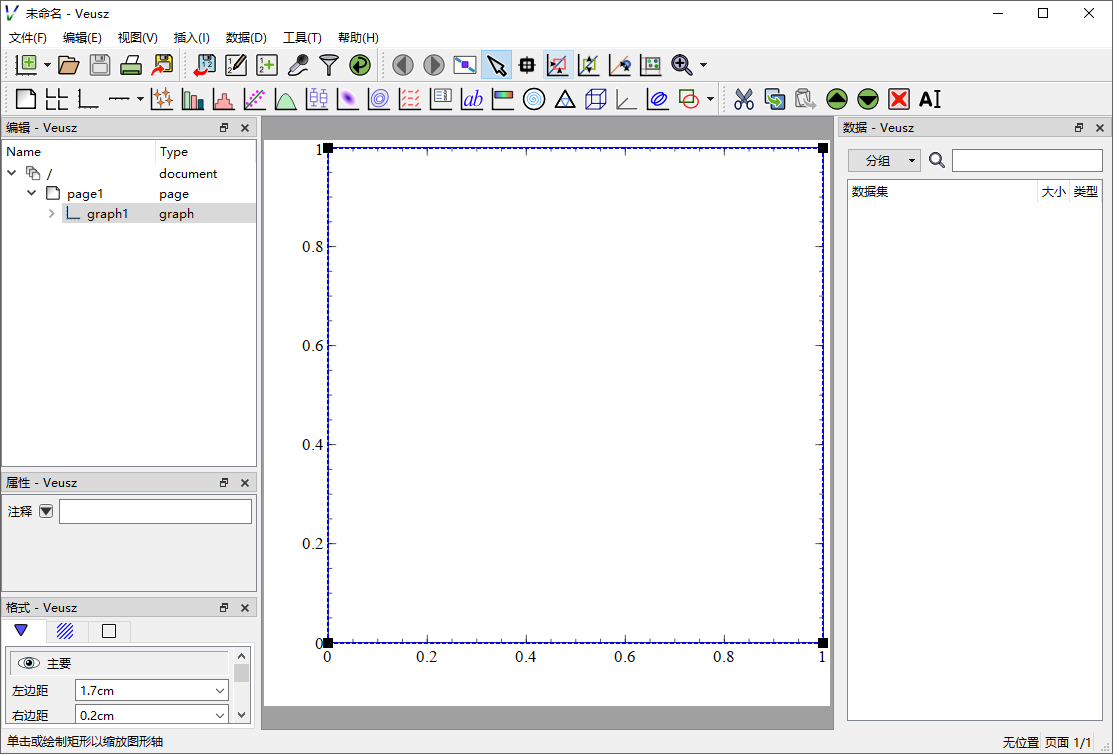Move the selected widget down
Viewport: 1113px width, 754px height.
868,99
